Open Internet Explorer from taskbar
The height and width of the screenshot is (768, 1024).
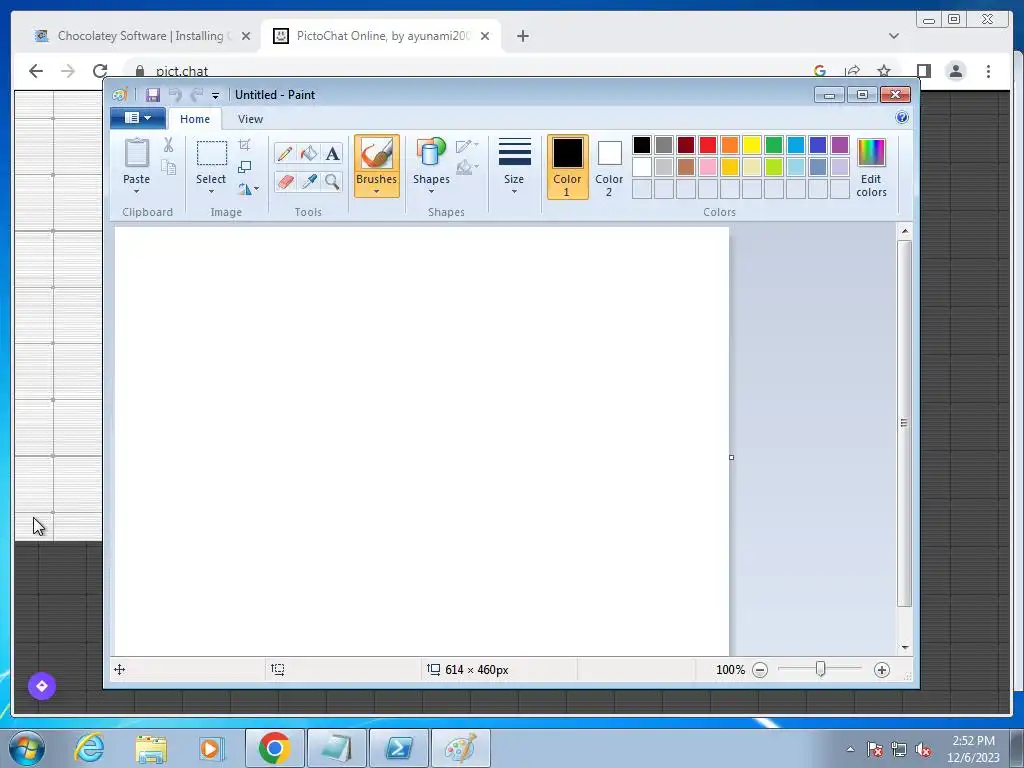89,748
